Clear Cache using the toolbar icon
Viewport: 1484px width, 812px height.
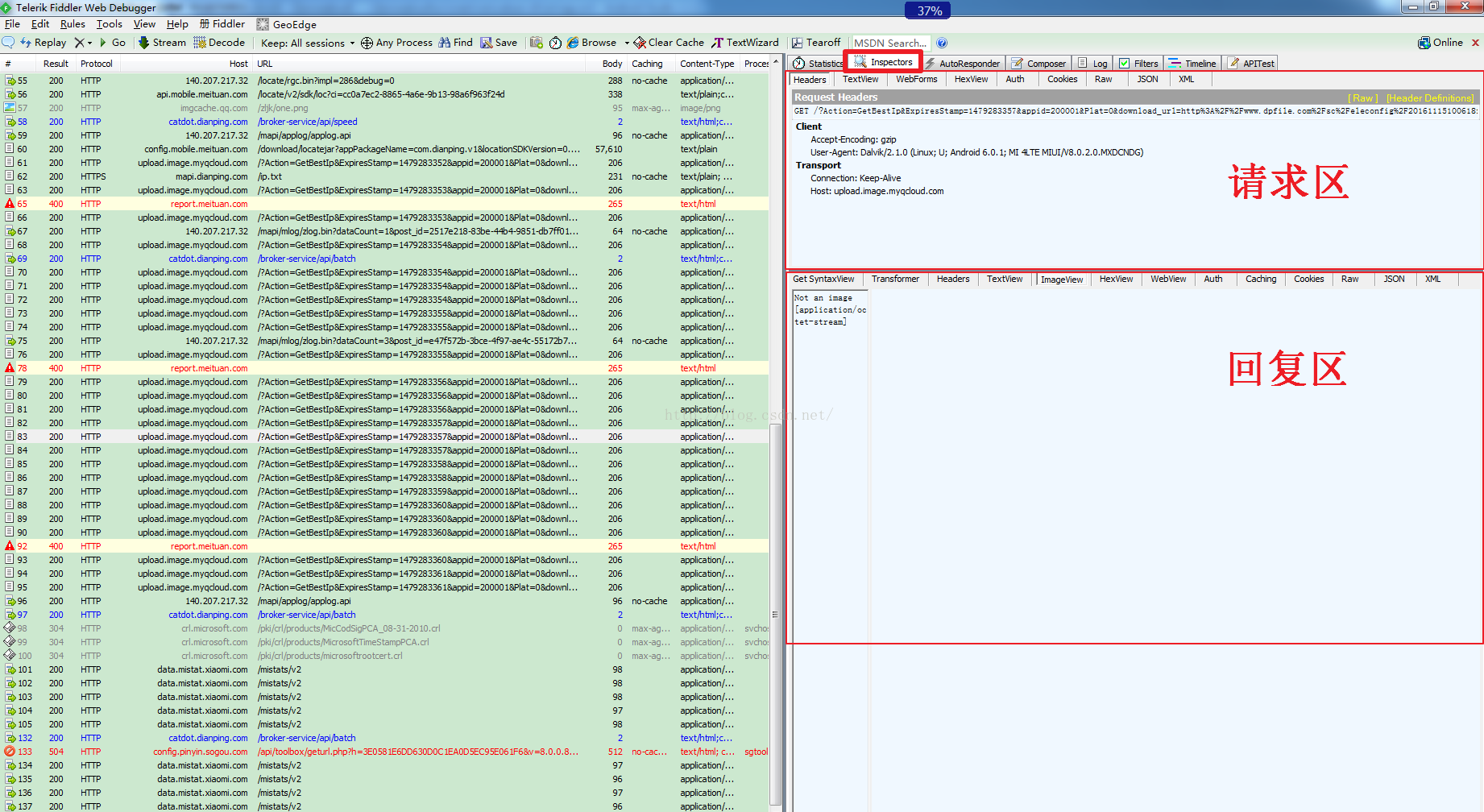pyautogui.click(x=669, y=43)
